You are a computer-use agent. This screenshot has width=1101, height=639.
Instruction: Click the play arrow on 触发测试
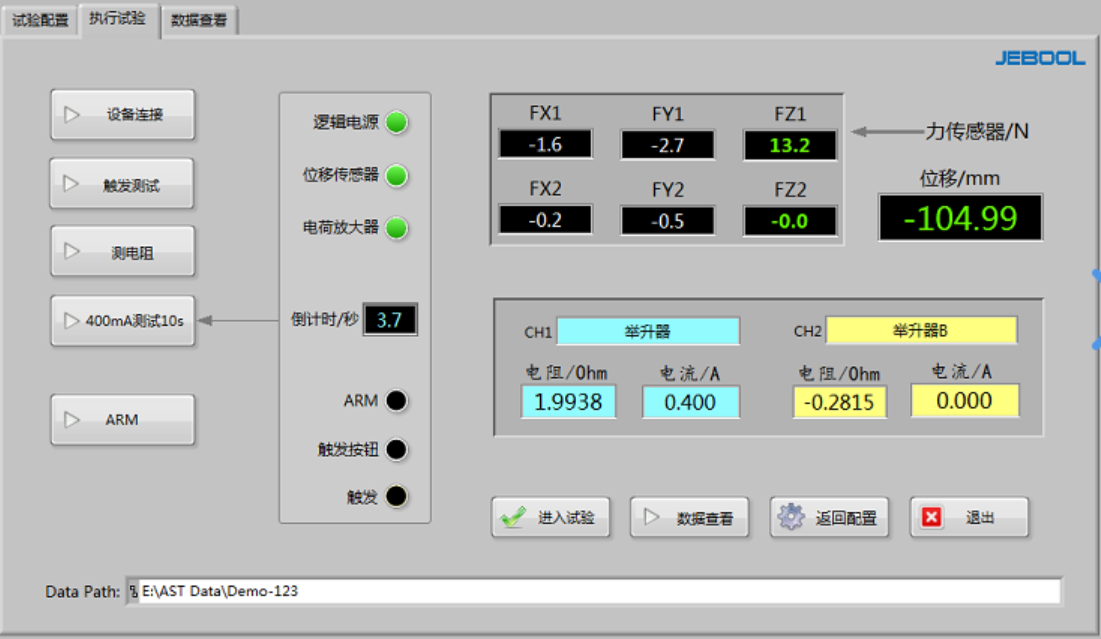[72, 184]
